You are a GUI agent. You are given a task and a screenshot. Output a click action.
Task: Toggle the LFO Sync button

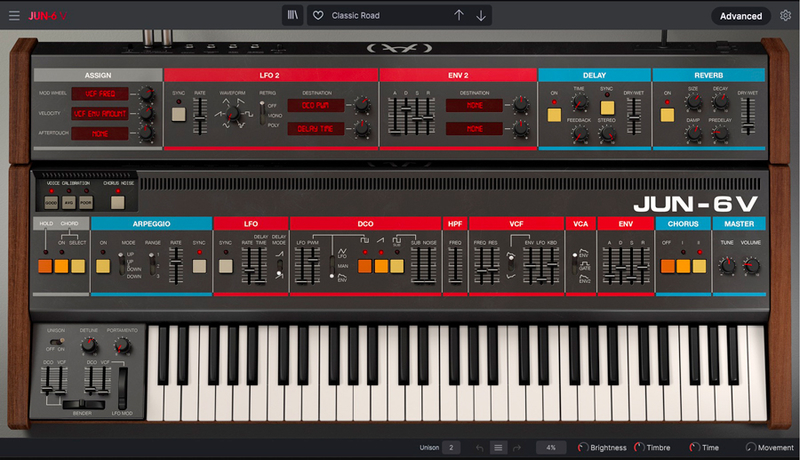click(226, 266)
